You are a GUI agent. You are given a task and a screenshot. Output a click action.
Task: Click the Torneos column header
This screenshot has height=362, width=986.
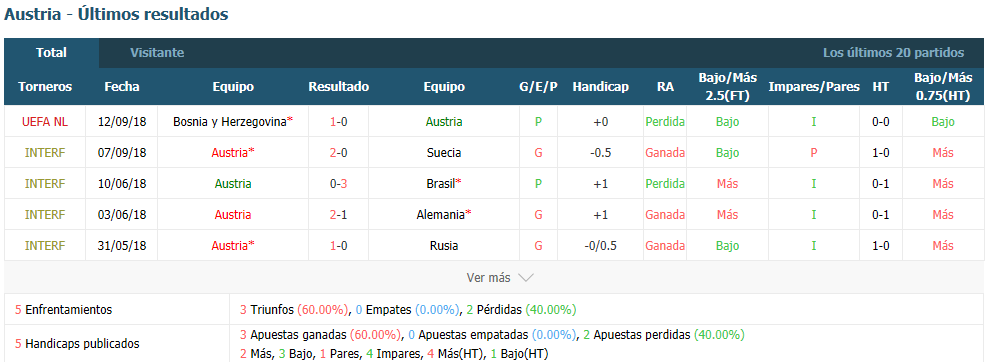coord(45,87)
